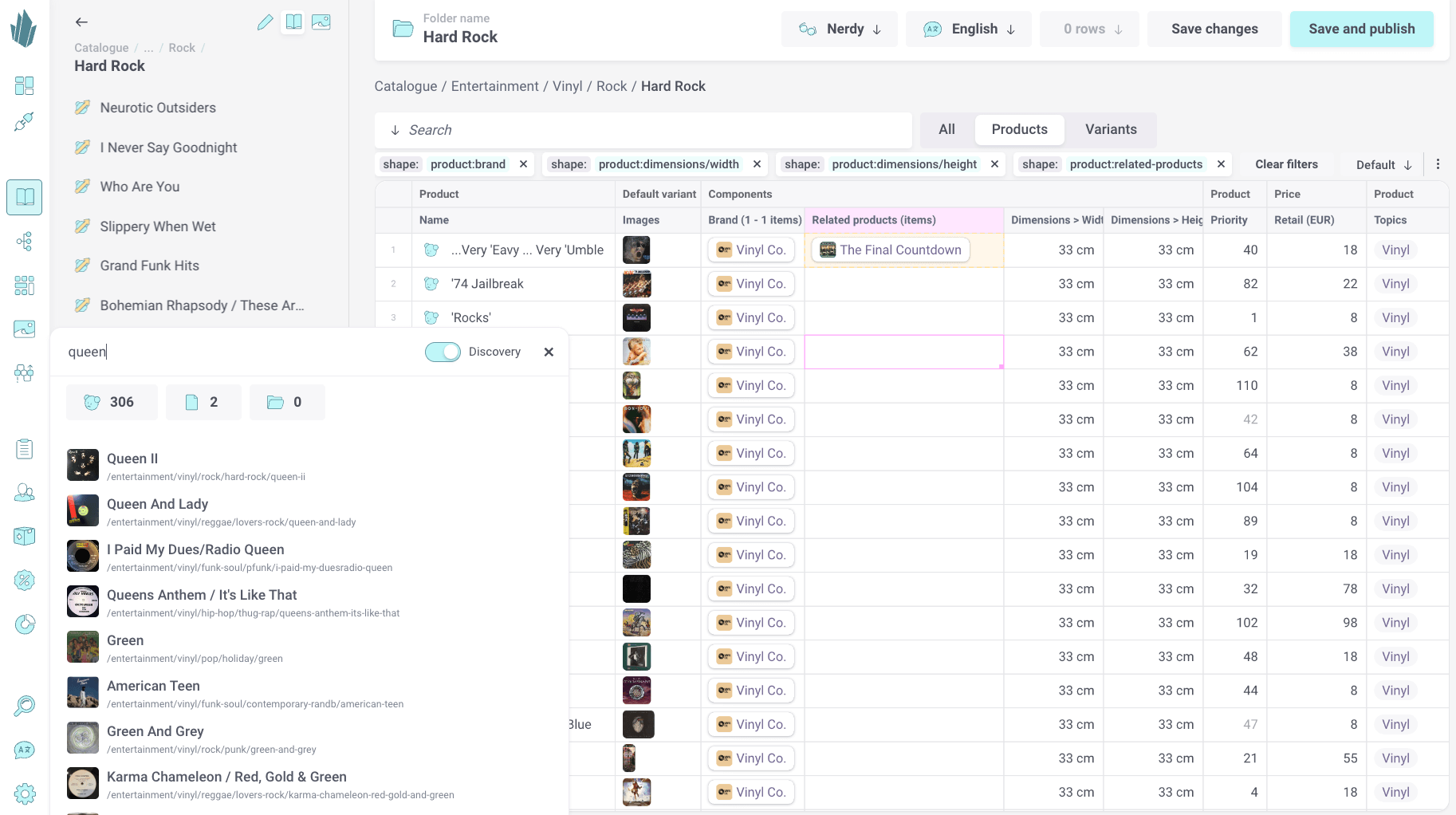Open the catalogue book icon in left rail
The height and width of the screenshot is (815, 1456).
click(25, 197)
